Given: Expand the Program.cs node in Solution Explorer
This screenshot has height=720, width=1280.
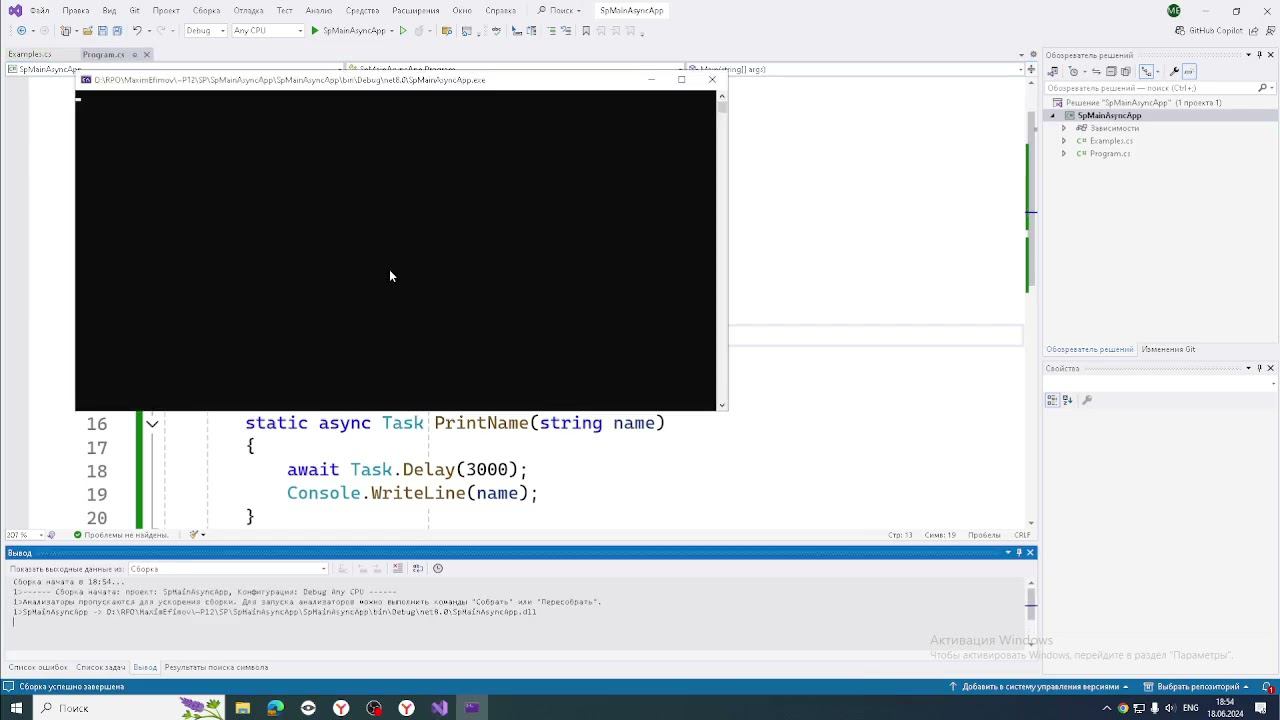Looking at the screenshot, I should (1064, 154).
